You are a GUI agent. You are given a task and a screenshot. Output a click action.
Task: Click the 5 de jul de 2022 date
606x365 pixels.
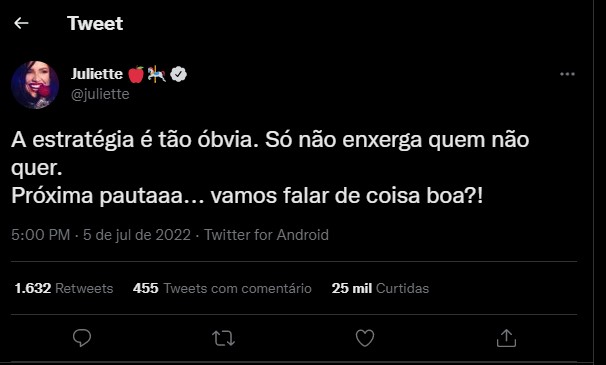(x=137, y=235)
